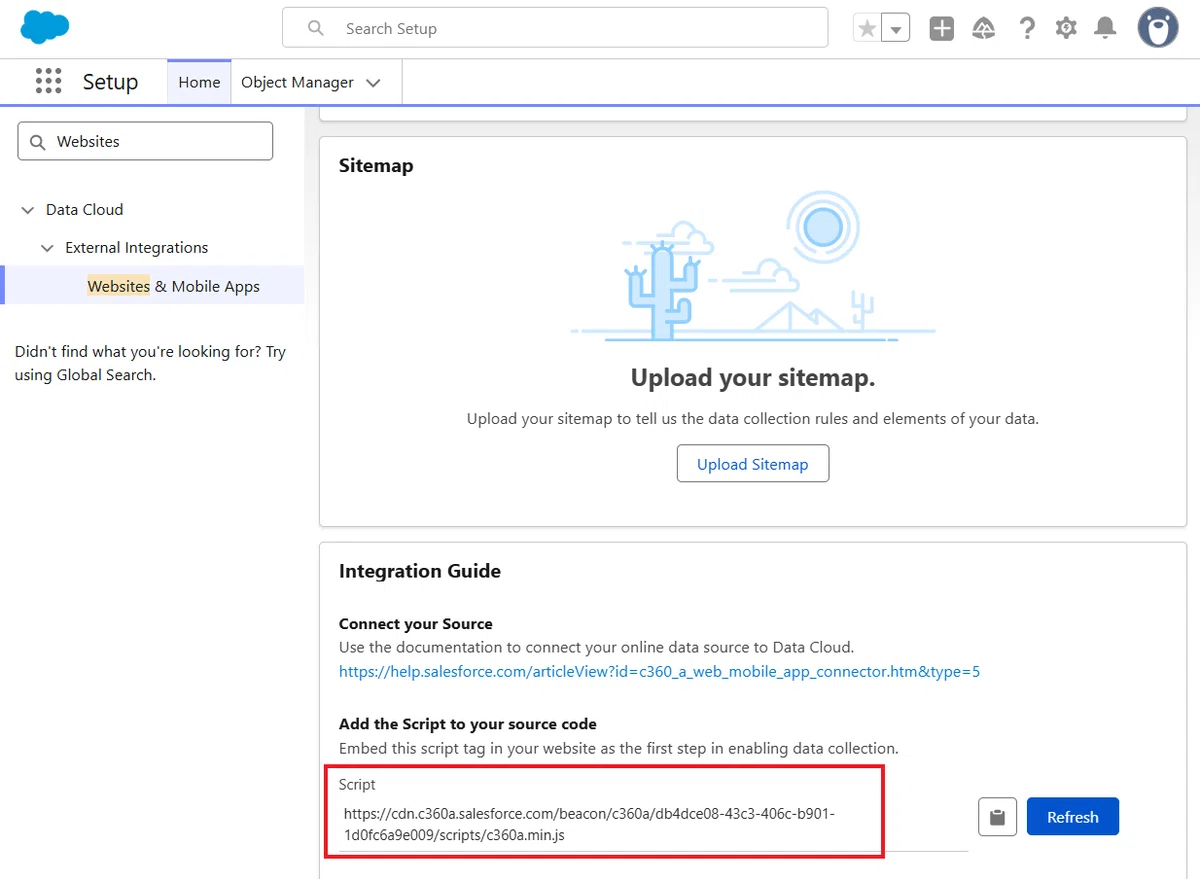The image size is (1200, 879).
Task: Click the magnifier in Quick Find box
Action: (38, 142)
